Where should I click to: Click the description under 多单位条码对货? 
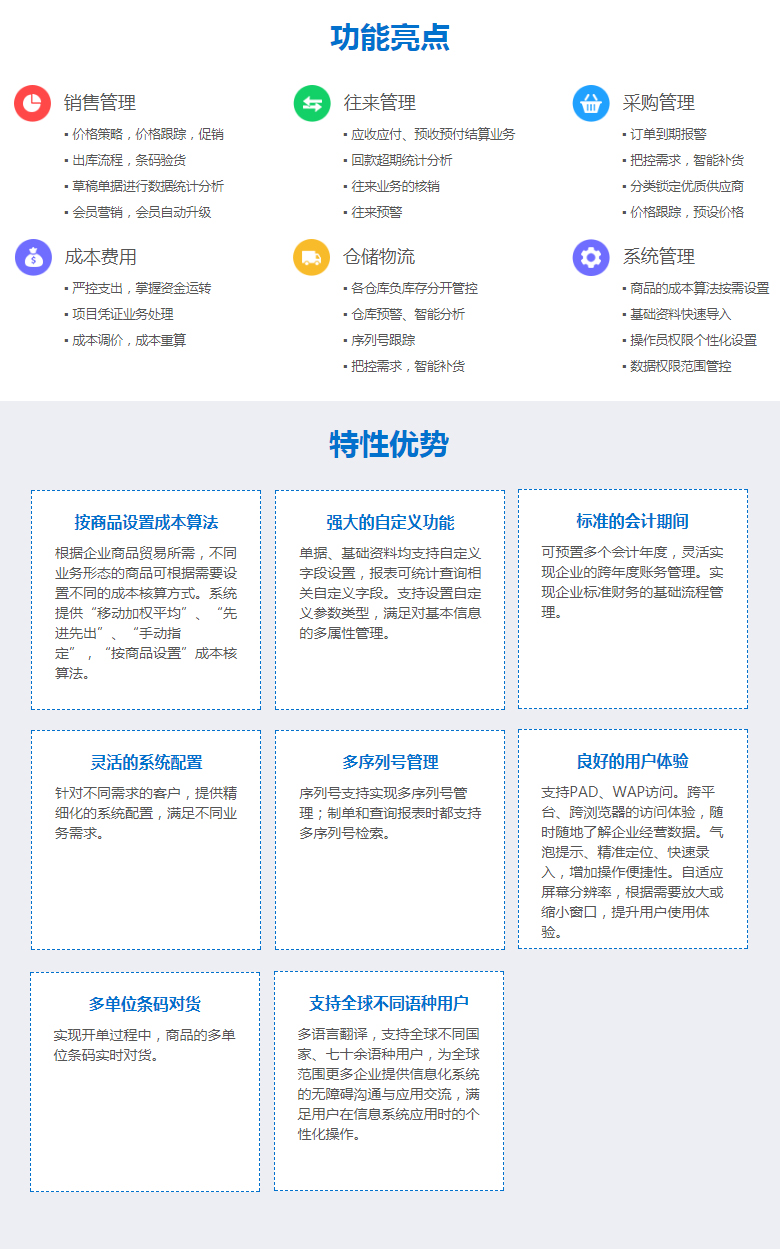tap(145, 1045)
